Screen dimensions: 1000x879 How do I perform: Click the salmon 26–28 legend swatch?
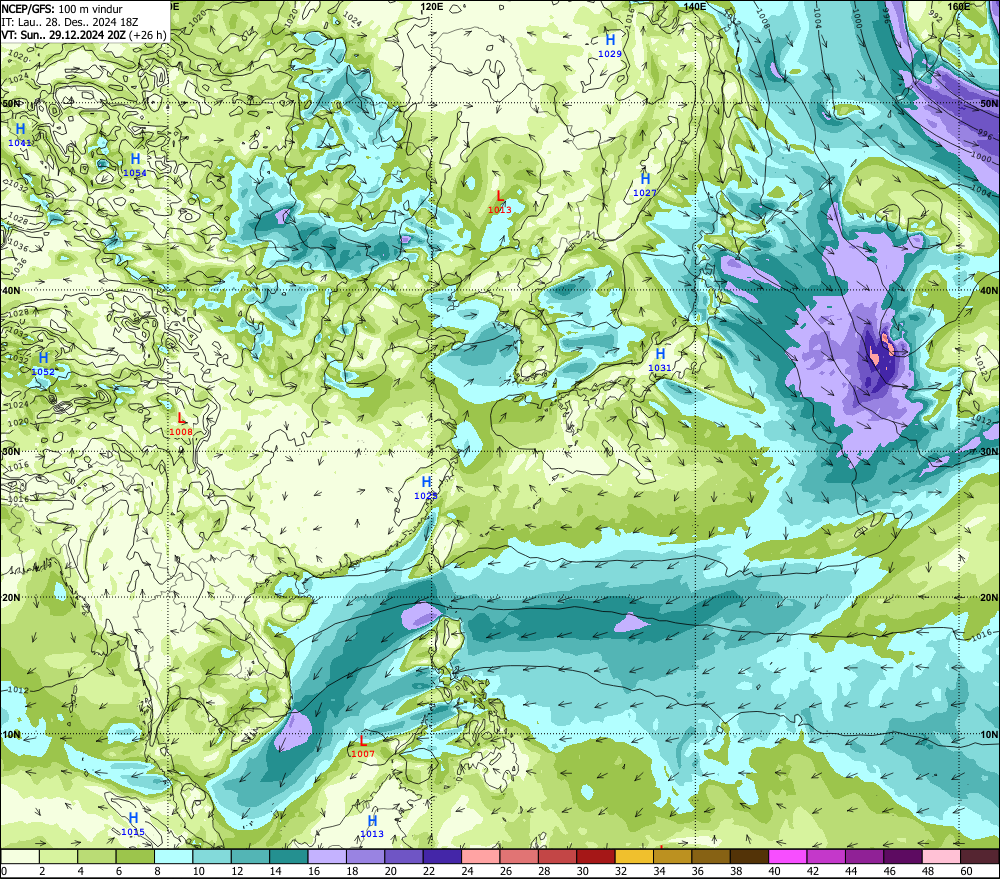pyautogui.click(x=519, y=856)
